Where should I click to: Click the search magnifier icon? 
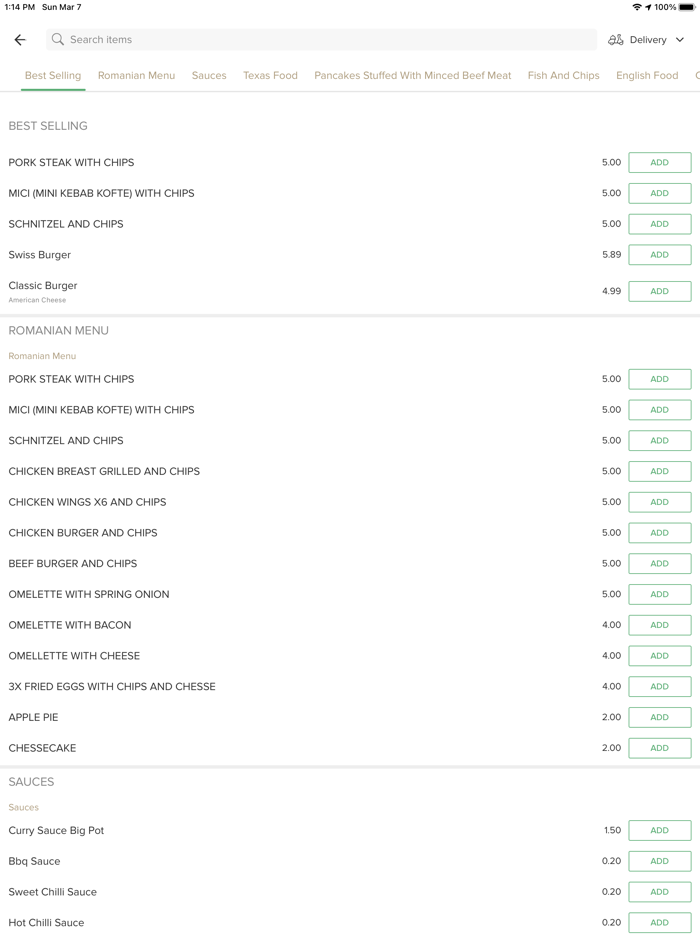[x=58, y=40]
